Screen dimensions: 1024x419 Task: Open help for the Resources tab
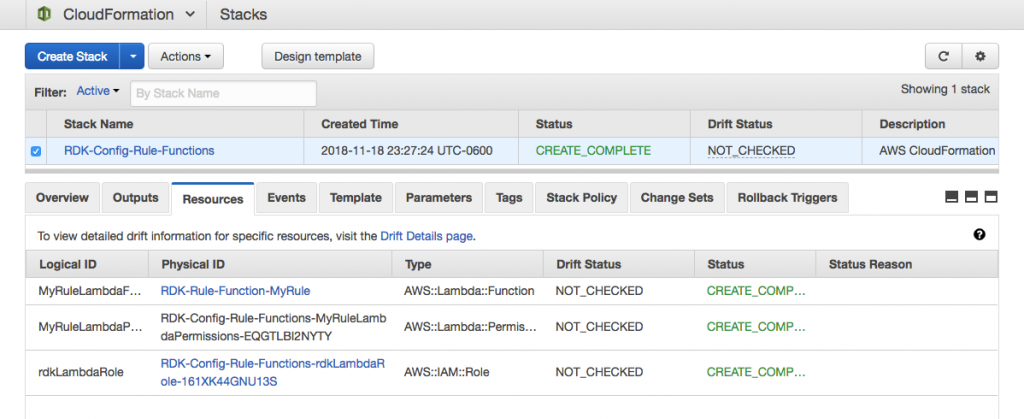click(979, 235)
